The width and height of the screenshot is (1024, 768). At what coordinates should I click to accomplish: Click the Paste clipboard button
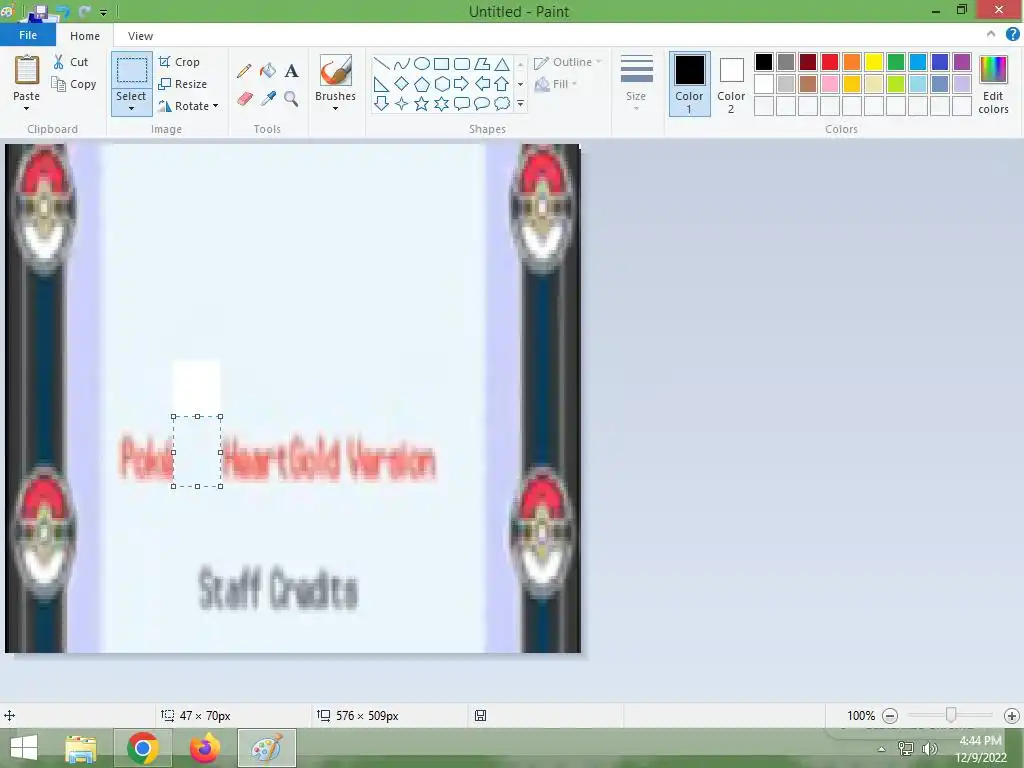(27, 71)
